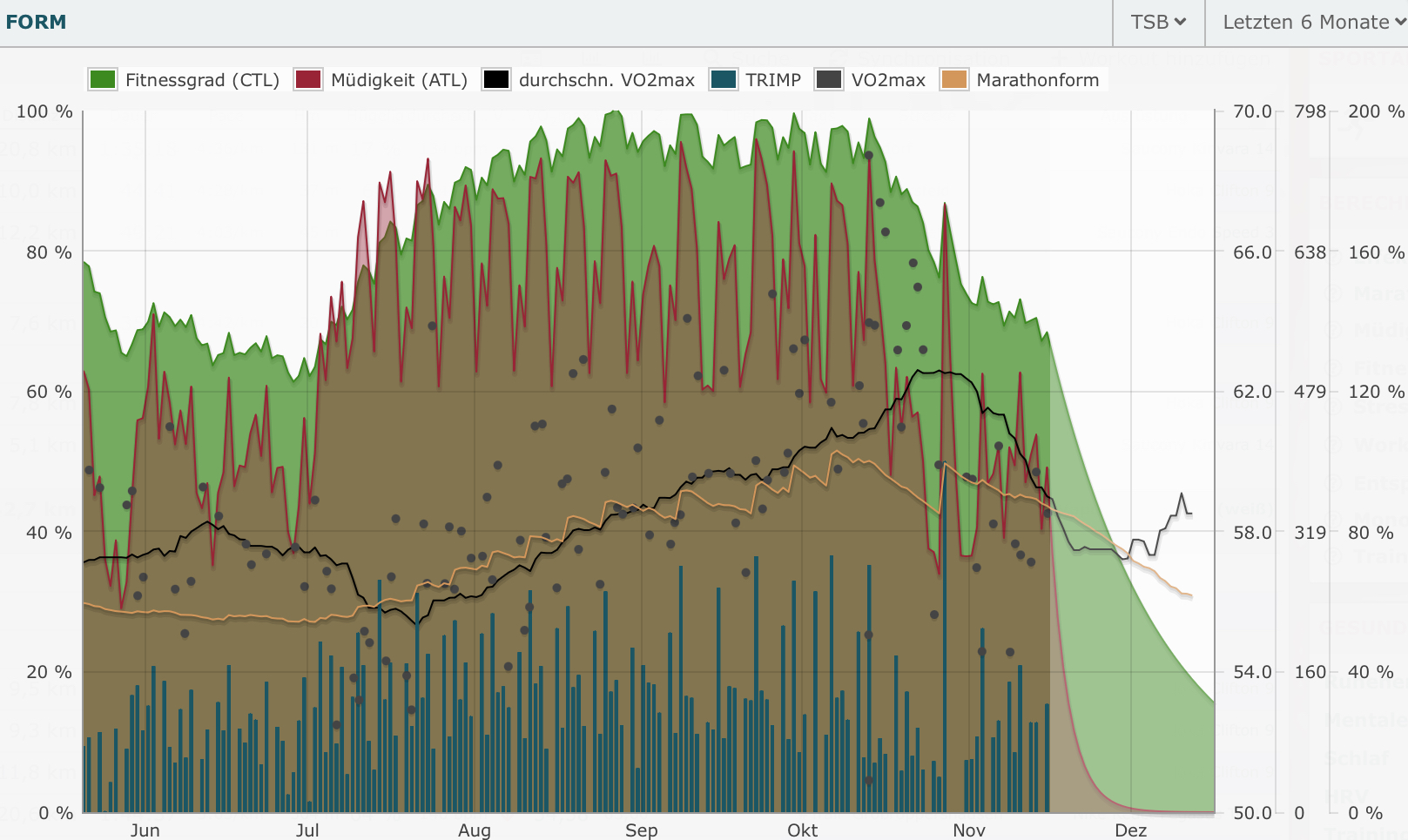The image size is (1408, 840).
Task: Click the 200 % right axis label
Action: [x=1376, y=111]
